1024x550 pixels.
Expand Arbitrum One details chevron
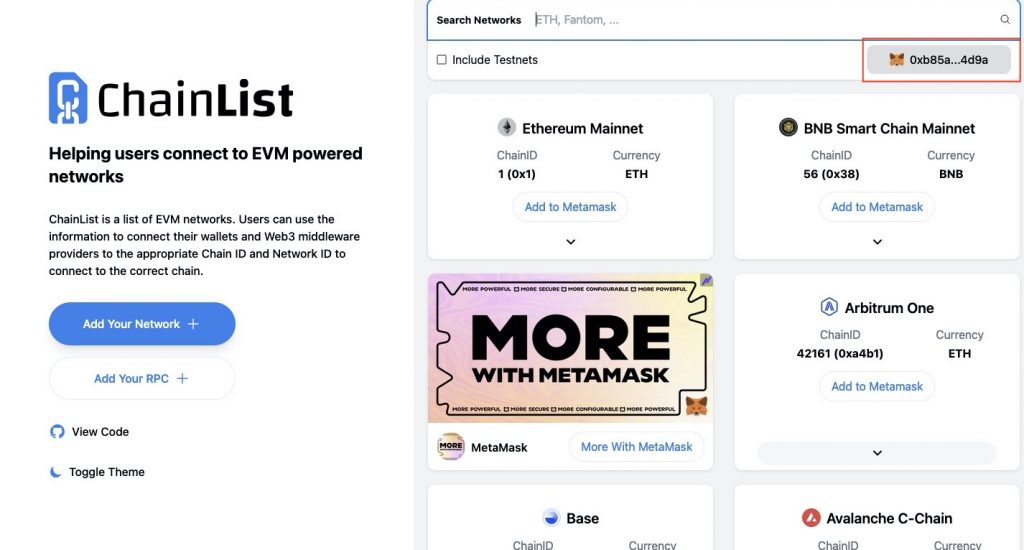(x=877, y=453)
